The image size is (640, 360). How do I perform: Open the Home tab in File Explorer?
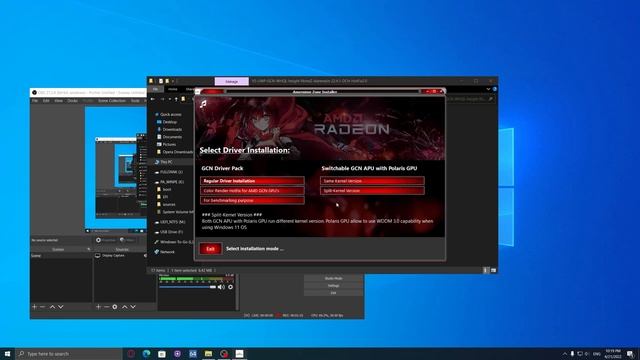[173, 89]
